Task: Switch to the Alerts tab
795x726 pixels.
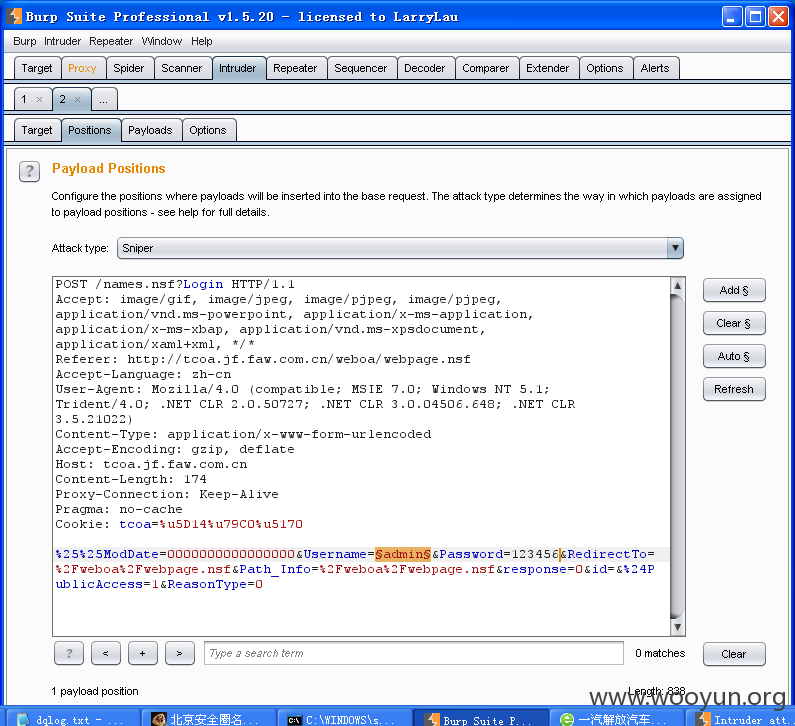Action: [x=655, y=68]
